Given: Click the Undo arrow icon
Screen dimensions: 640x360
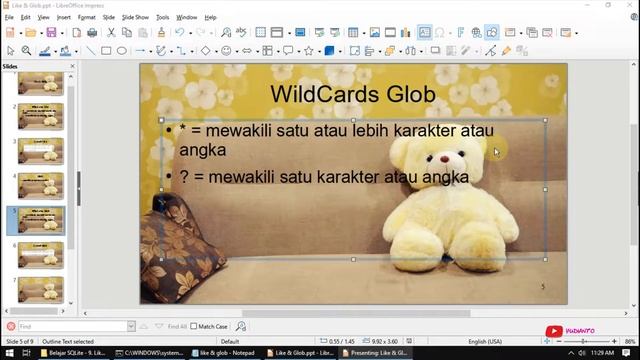Looking at the screenshot, I should (x=180, y=32).
